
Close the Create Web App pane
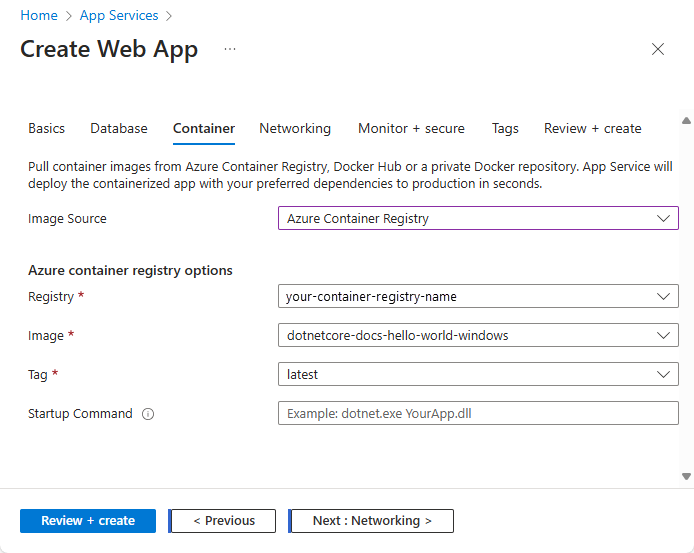[658, 49]
